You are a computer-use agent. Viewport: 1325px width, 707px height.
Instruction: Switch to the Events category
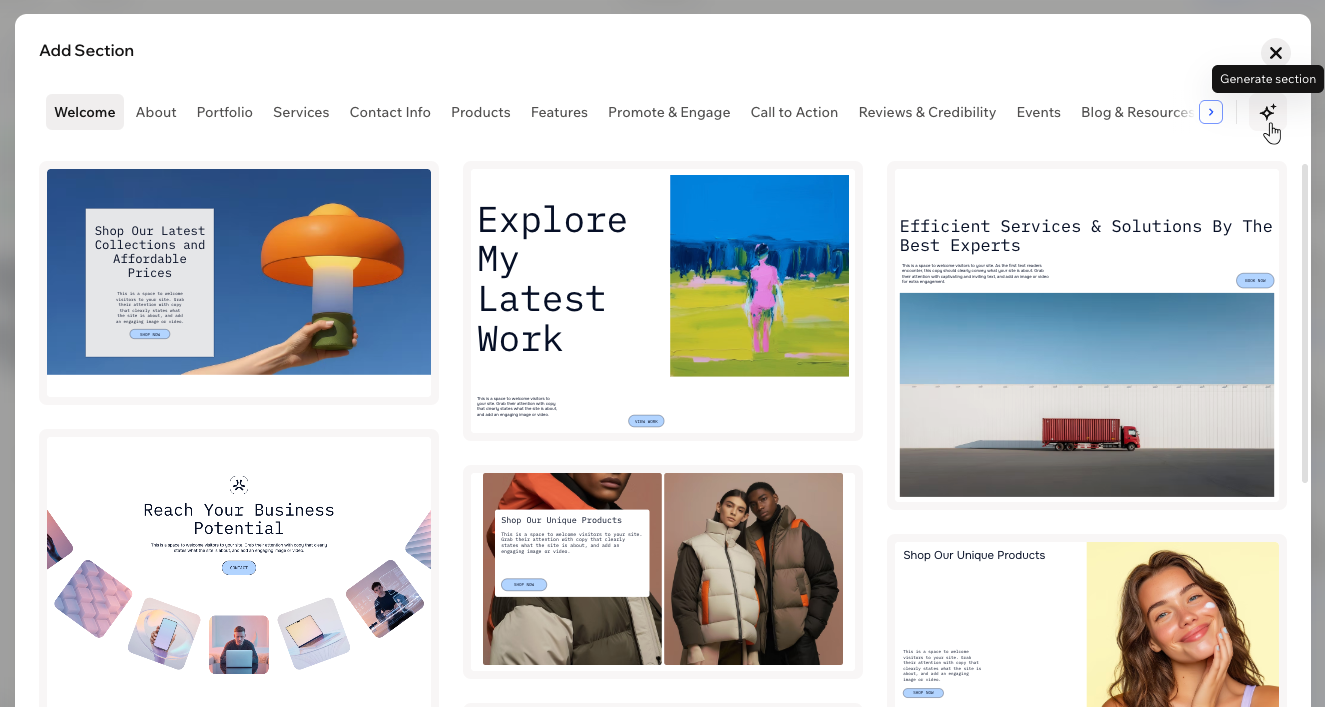click(1038, 112)
